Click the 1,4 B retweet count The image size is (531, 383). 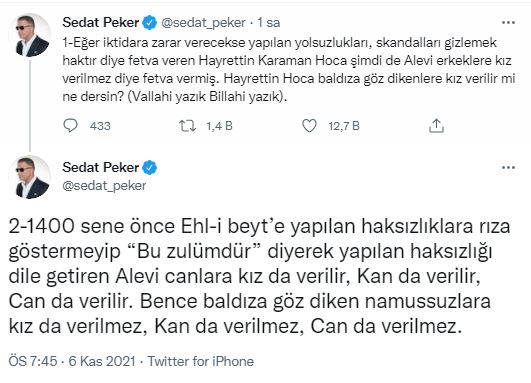(x=219, y=126)
